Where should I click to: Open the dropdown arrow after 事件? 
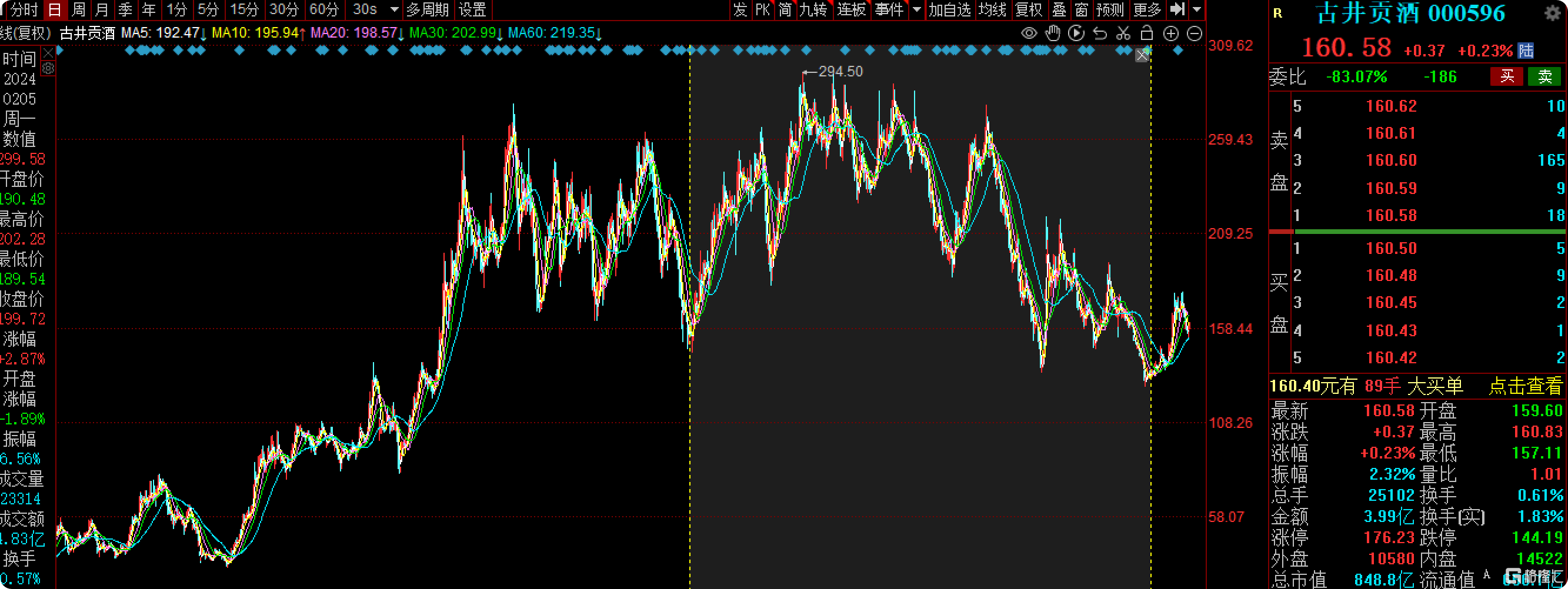(x=917, y=9)
